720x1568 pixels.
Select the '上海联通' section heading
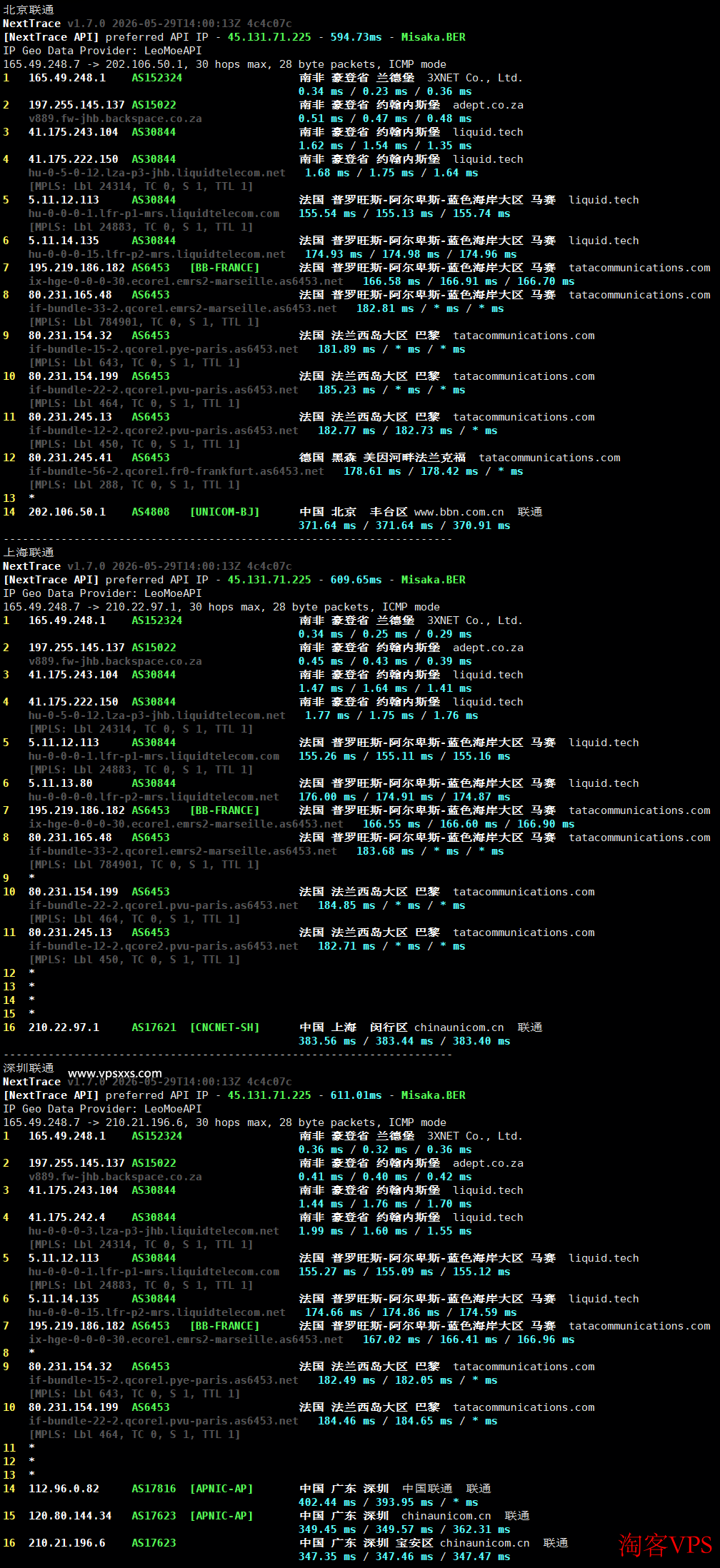pyautogui.click(x=29, y=553)
